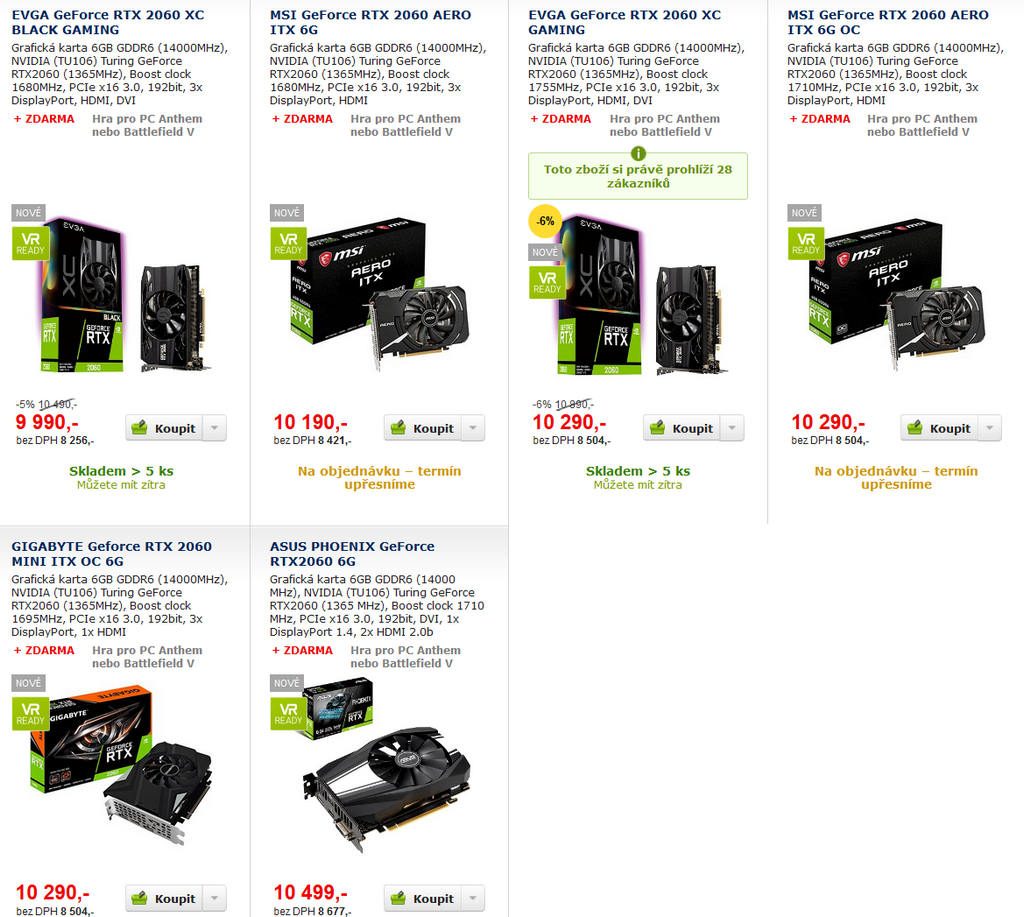Expand Koupit arrow for GIGABYTE MINI ITX OC
This screenshot has height=917, width=1024.
(215, 899)
